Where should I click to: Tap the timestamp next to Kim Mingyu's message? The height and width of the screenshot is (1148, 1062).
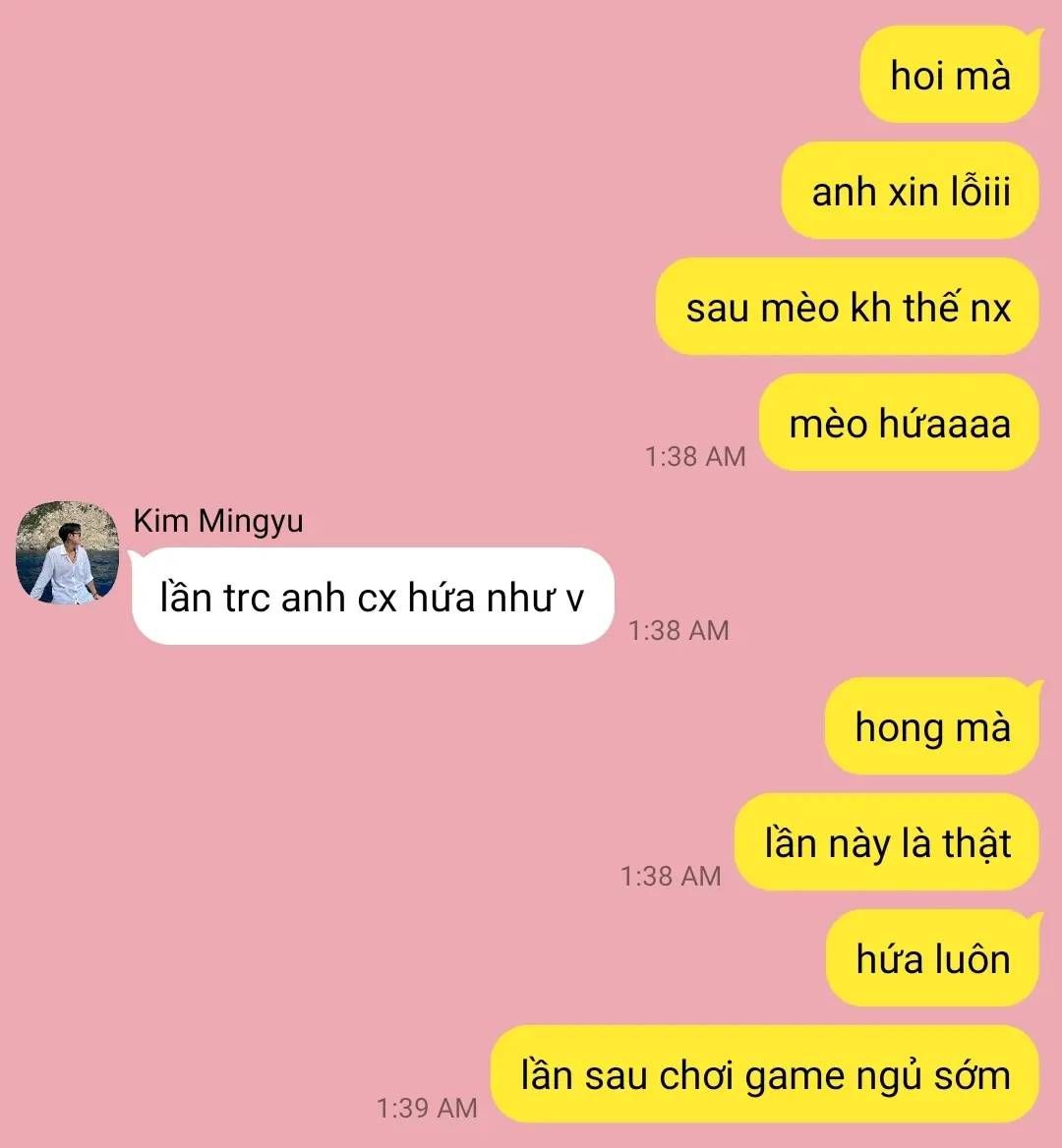click(678, 630)
